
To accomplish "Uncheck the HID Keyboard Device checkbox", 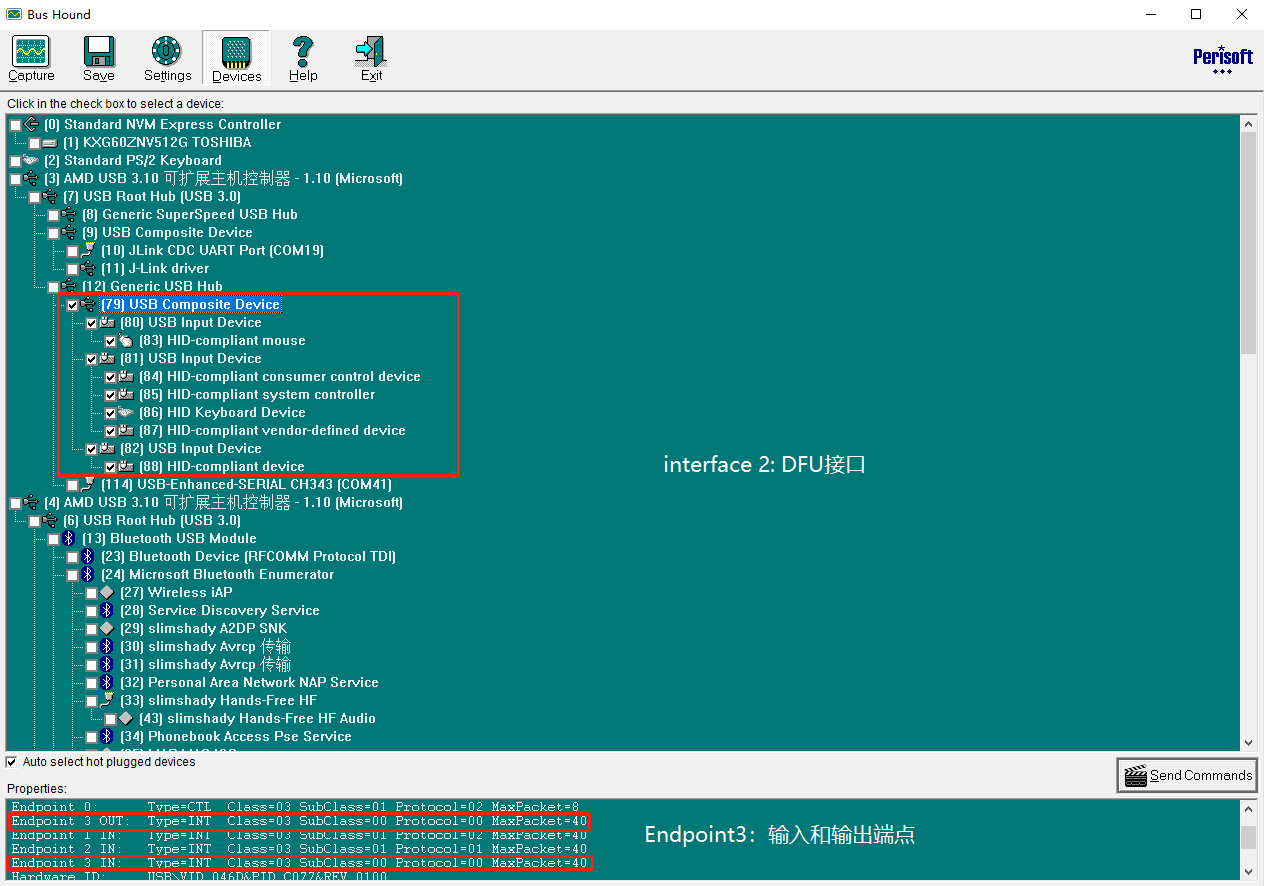I will (x=110, y=413).
